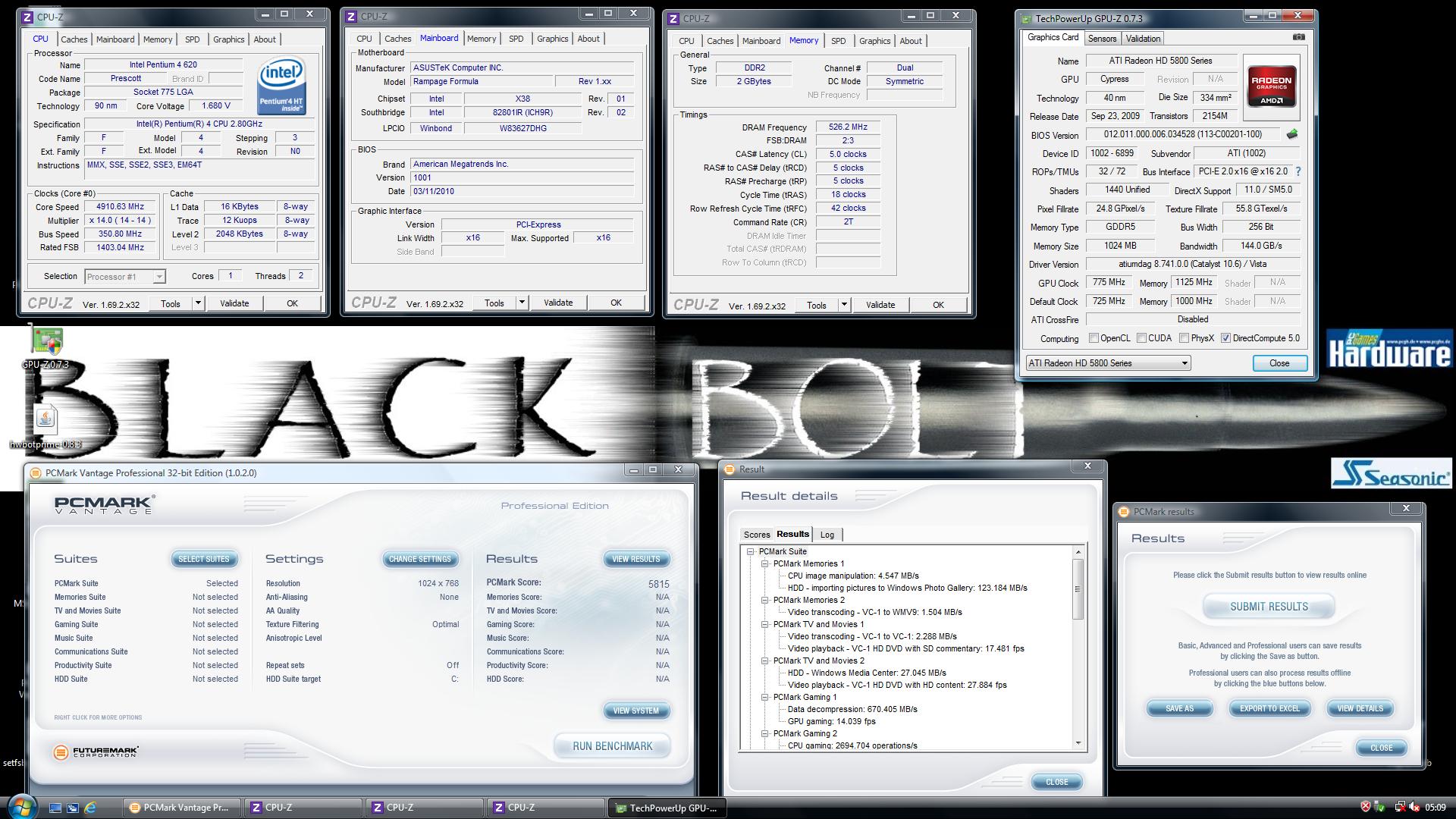Switch to Caches tab in first CPU-Z window
The image size is (1456, 819).
click(74, 39)
